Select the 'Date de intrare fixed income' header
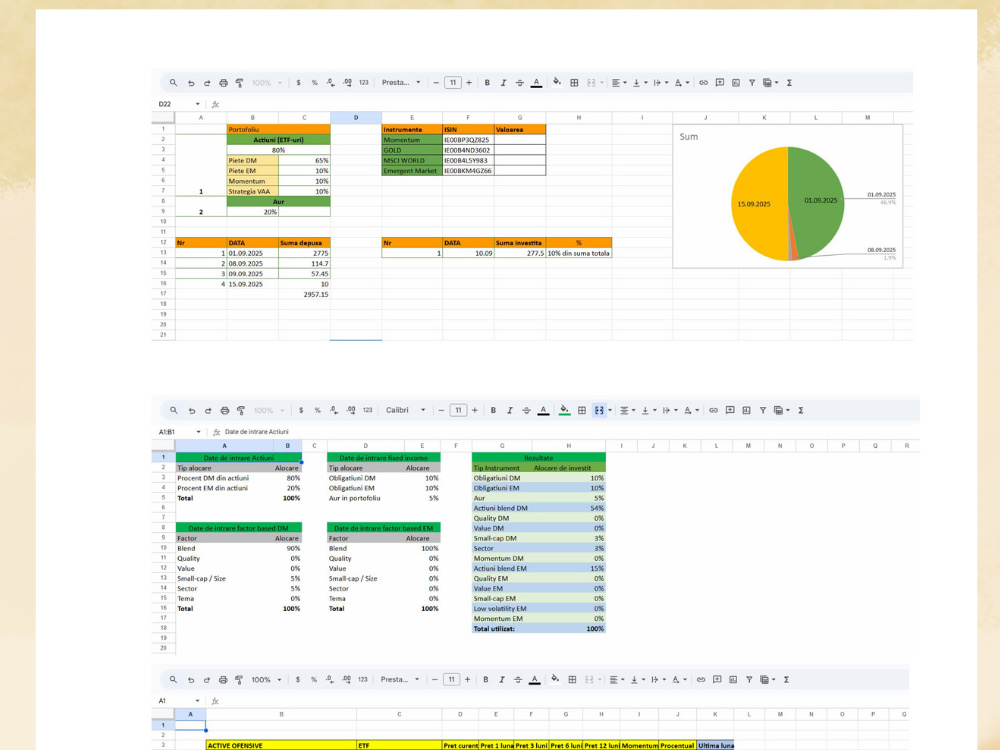Screen dimensions: 1000x750 [x=383, y=458]
